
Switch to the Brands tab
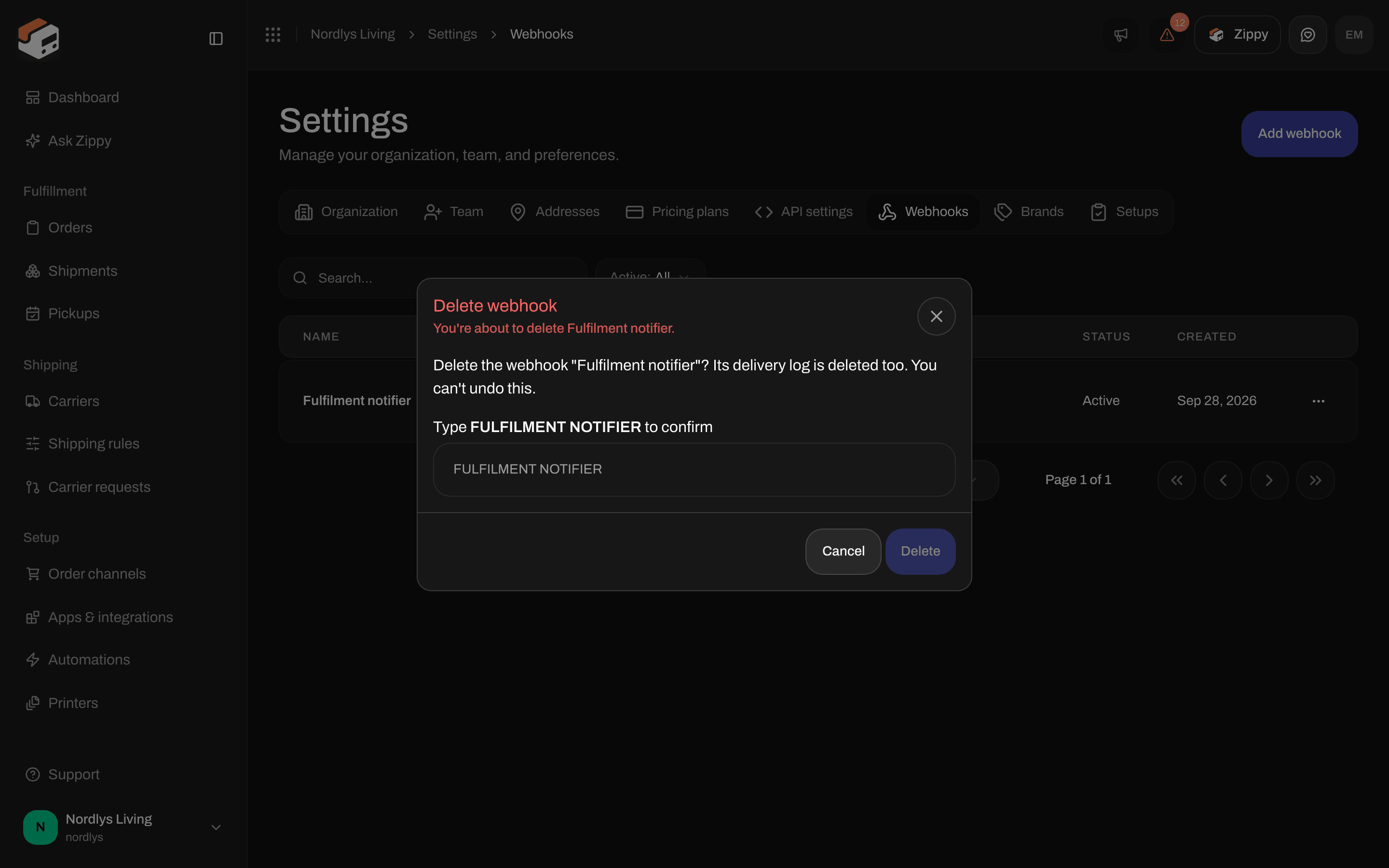(1029, 212)
